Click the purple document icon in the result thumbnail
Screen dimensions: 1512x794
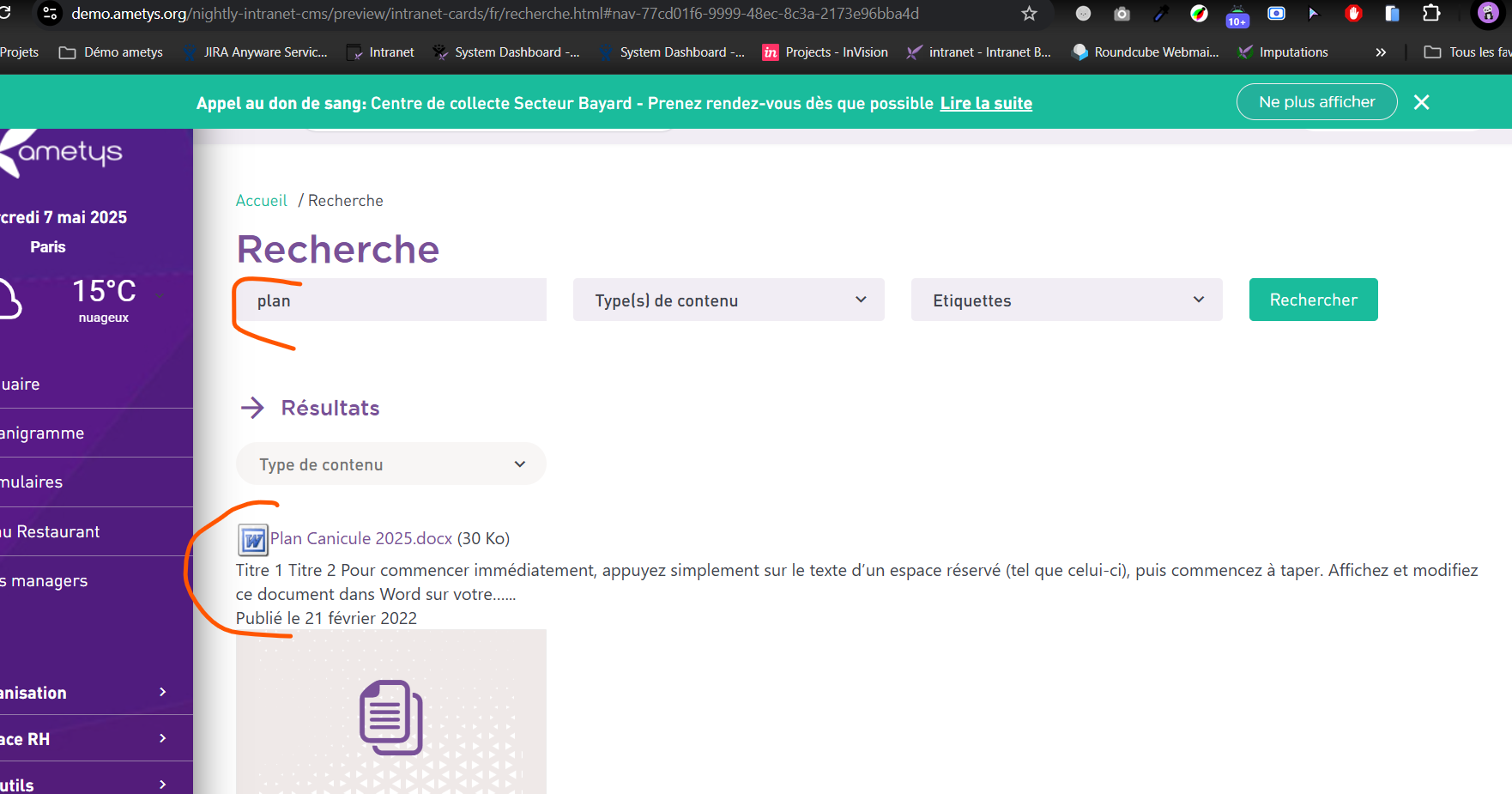click(x=390, y=718)
